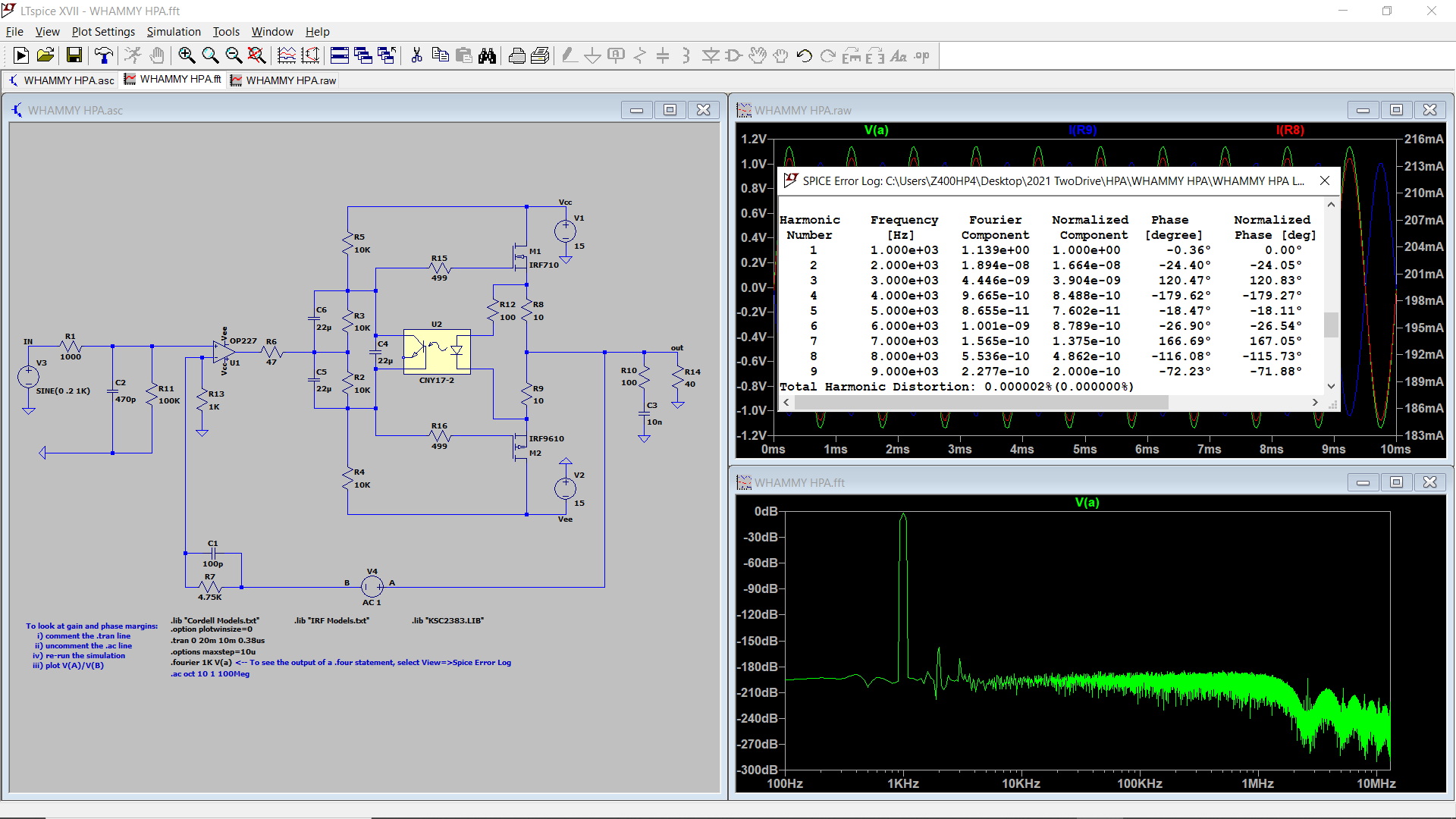Click the Pick Visible Traces icon
The width and height of the screenshot is (1456, 819).
coord(287,55)
